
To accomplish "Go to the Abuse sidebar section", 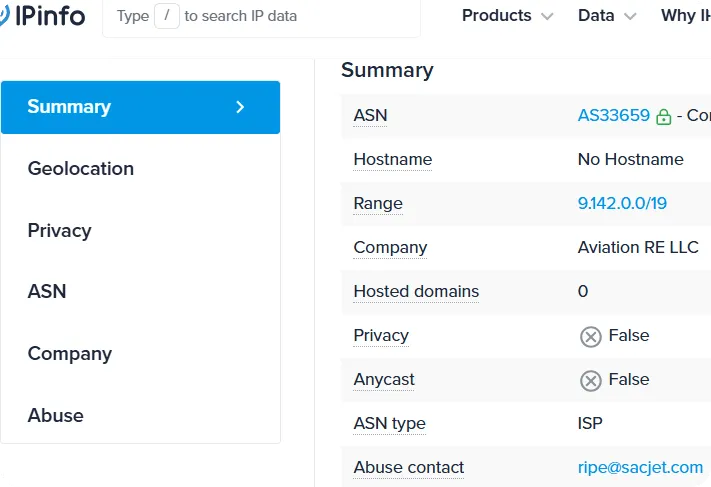I will [56, 415].
